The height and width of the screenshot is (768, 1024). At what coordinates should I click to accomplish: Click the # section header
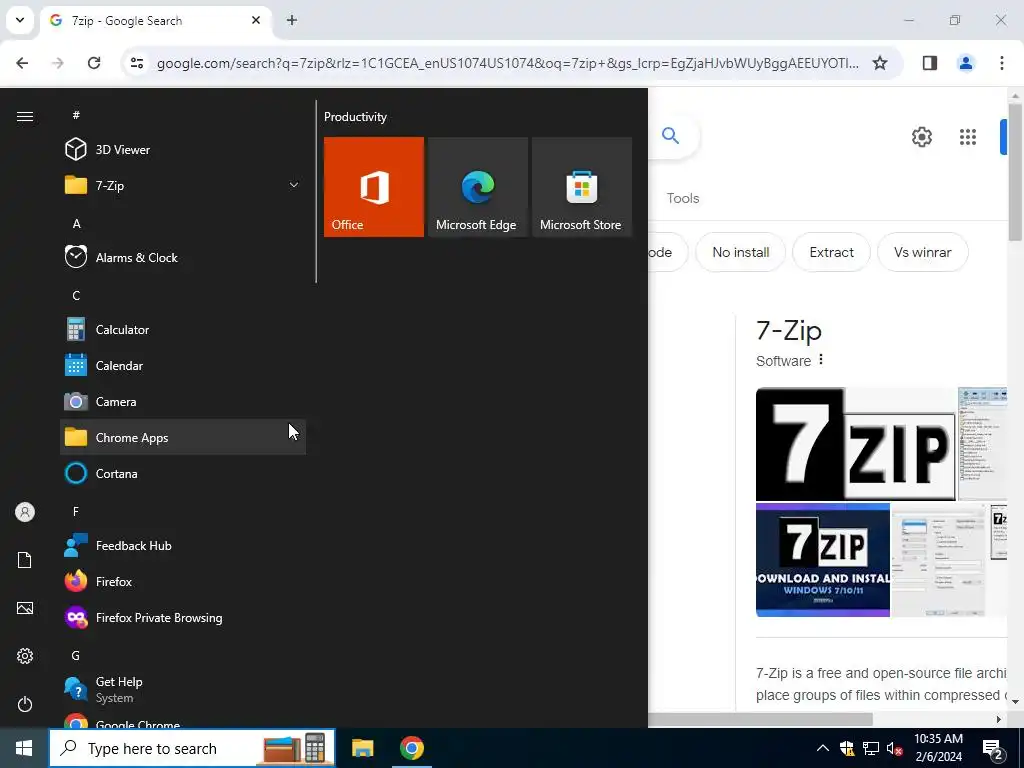tap(76, 115)
